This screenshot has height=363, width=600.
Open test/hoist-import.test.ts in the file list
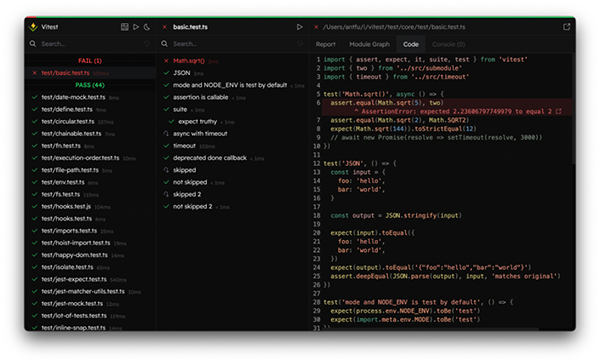click(x=90, y=243)
